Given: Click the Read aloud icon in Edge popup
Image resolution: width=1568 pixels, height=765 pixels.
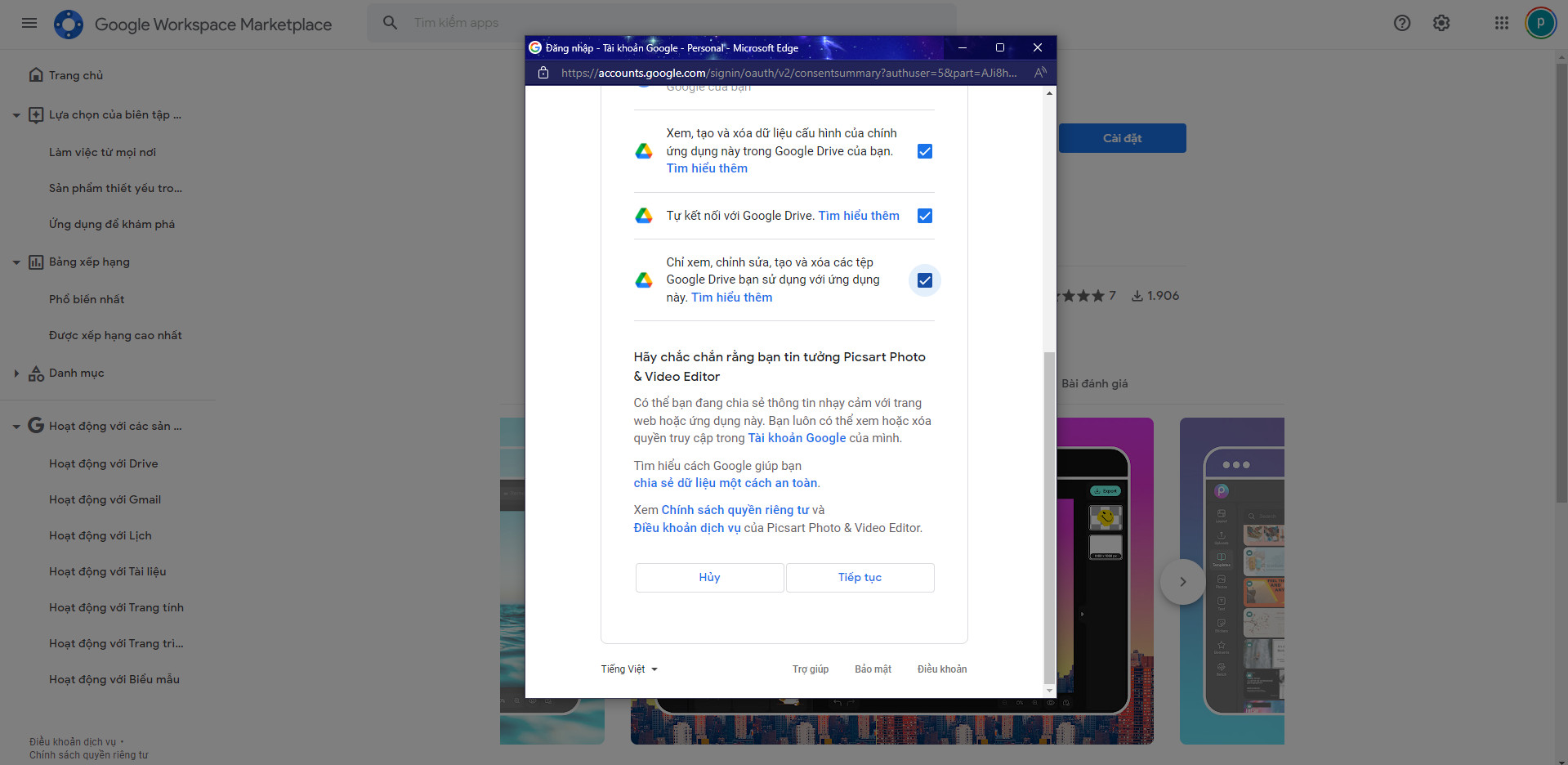Looking at the screenshot, I should tap(1040, 73).
